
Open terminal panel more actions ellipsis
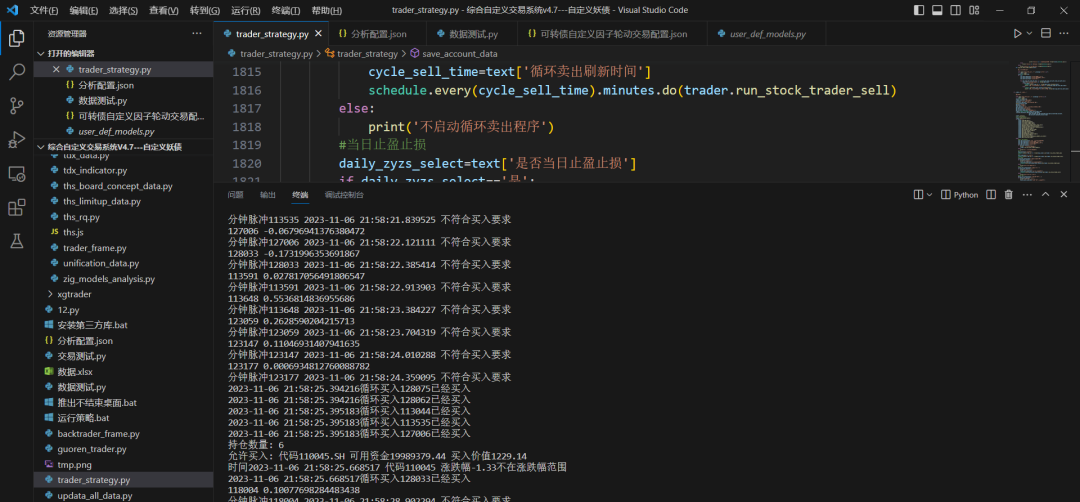click(x=1028, y=195)
